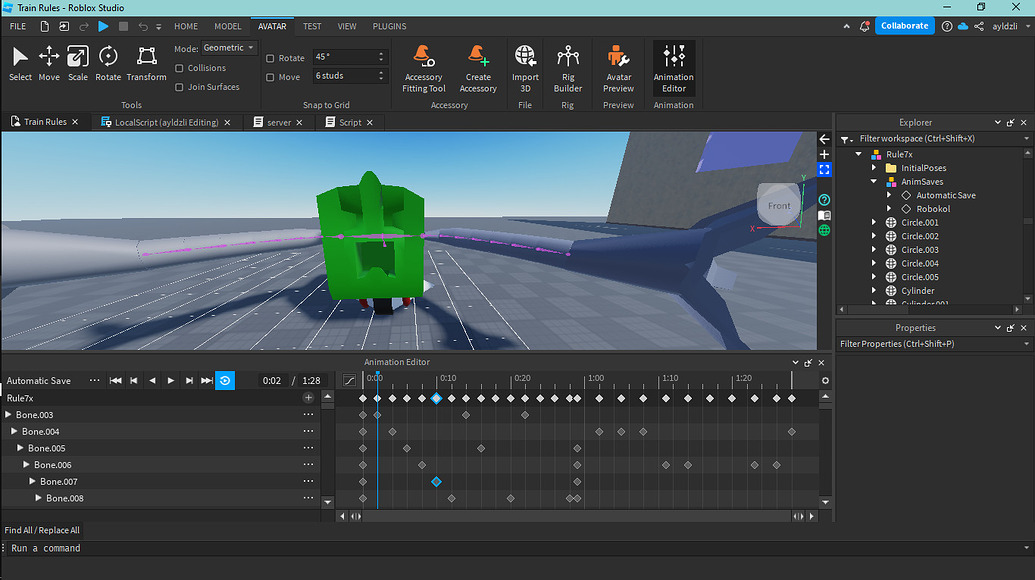Open the LocalScript editing tab
The width and height of the screenshot is (1035, 580).
click(x=166, y=122)
